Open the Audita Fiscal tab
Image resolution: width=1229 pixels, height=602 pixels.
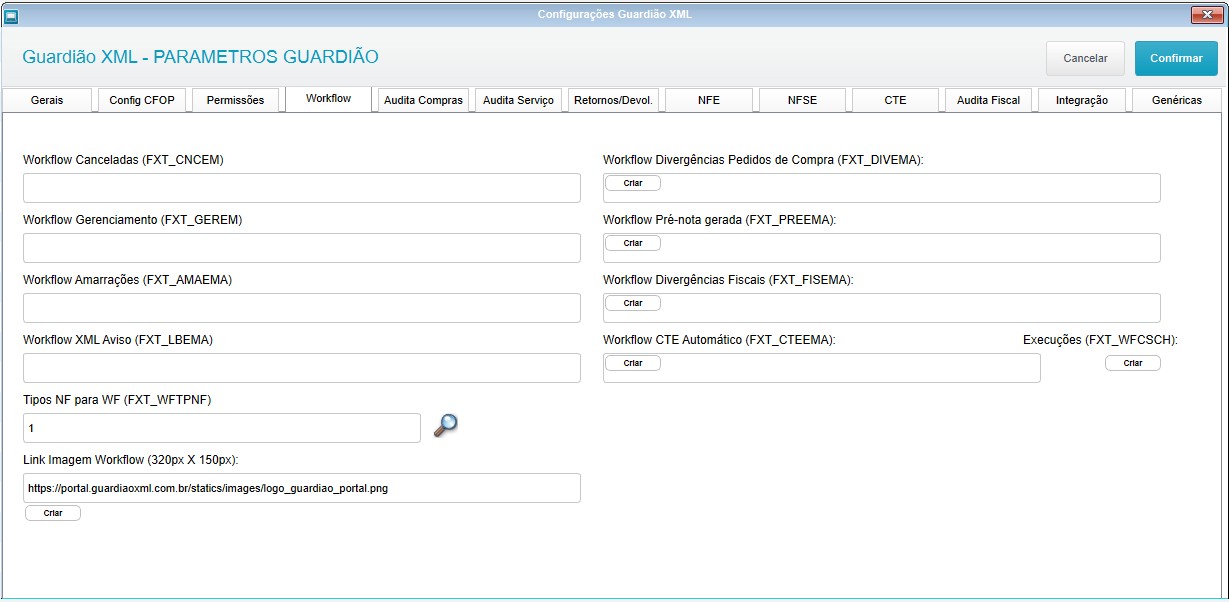[x=988, y=100]
